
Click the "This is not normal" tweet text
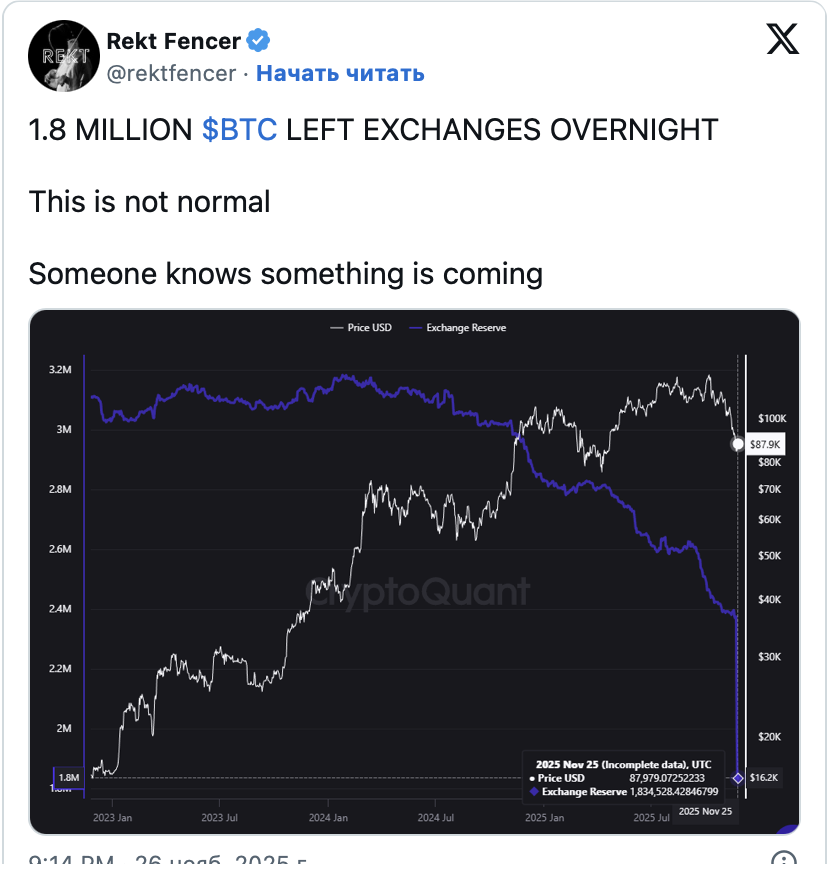click(150, 202)
